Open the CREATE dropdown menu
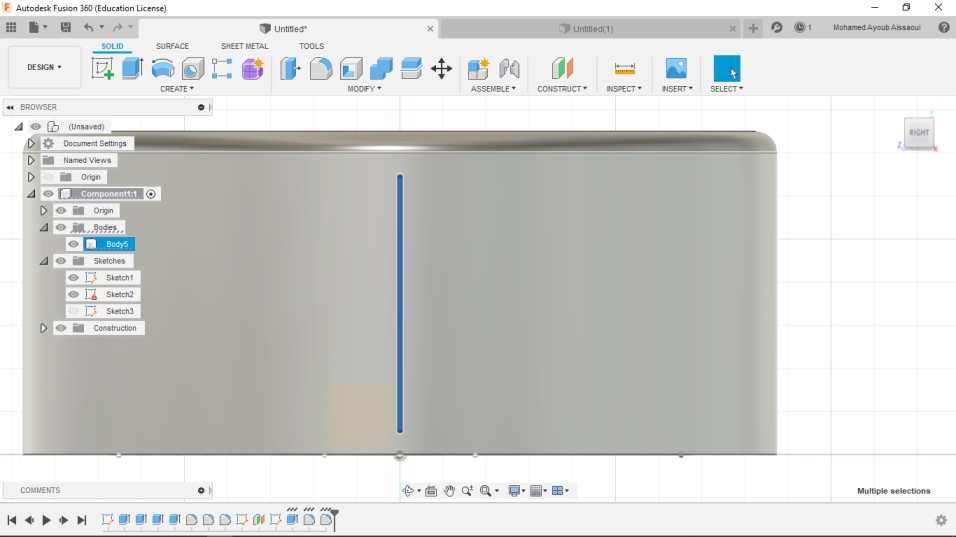Screen dimensions: 956x537 point(177,89)
